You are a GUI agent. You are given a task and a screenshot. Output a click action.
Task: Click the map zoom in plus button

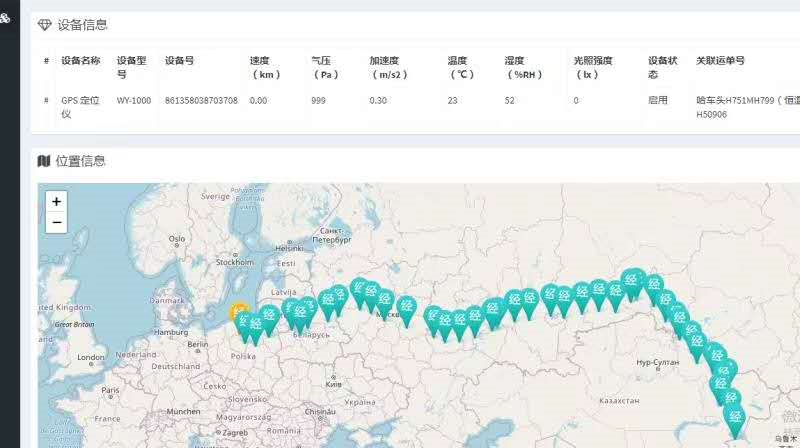(57, 202)
